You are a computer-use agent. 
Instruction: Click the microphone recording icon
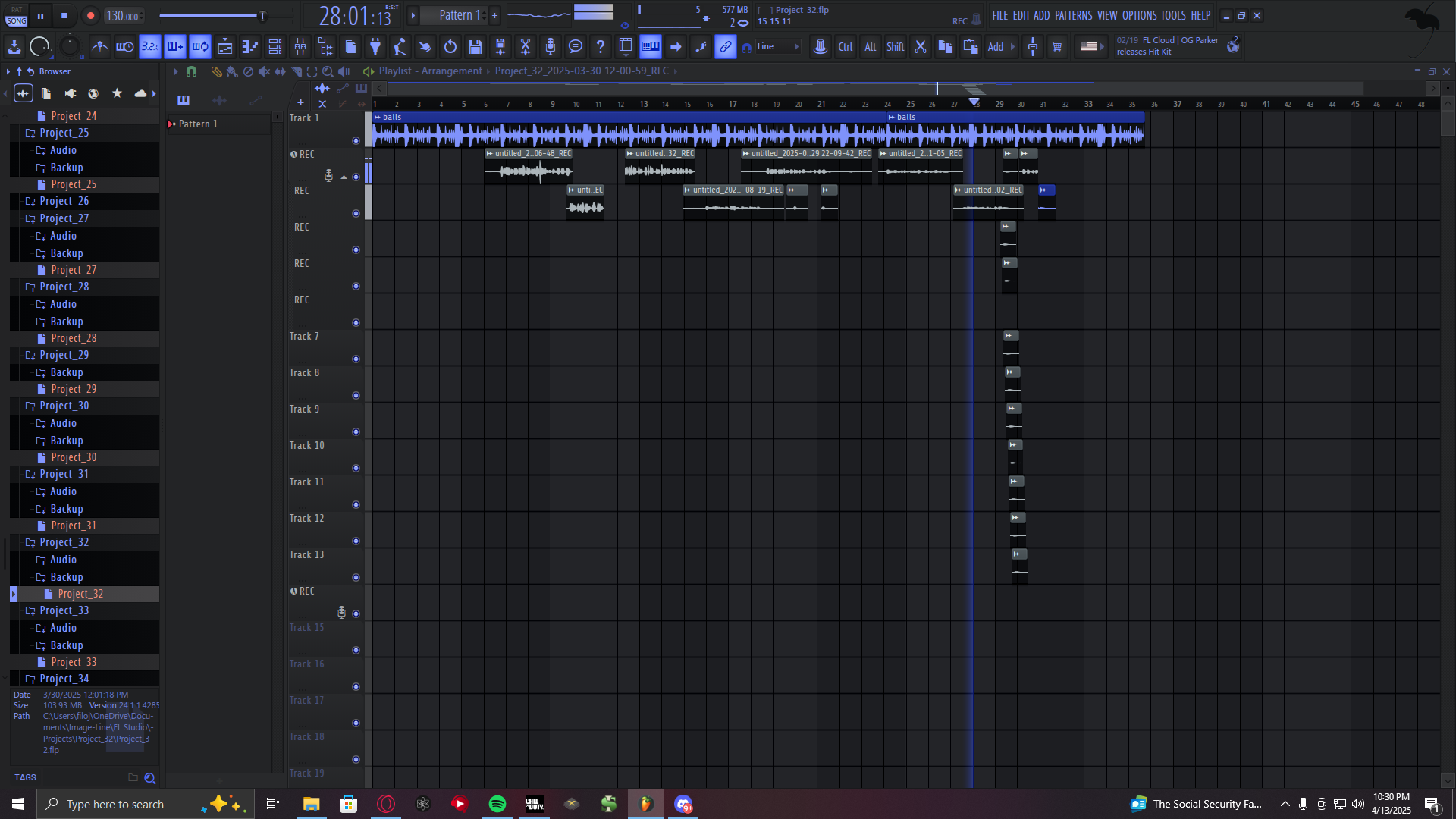pyautogui.click(x=551, y=47)
